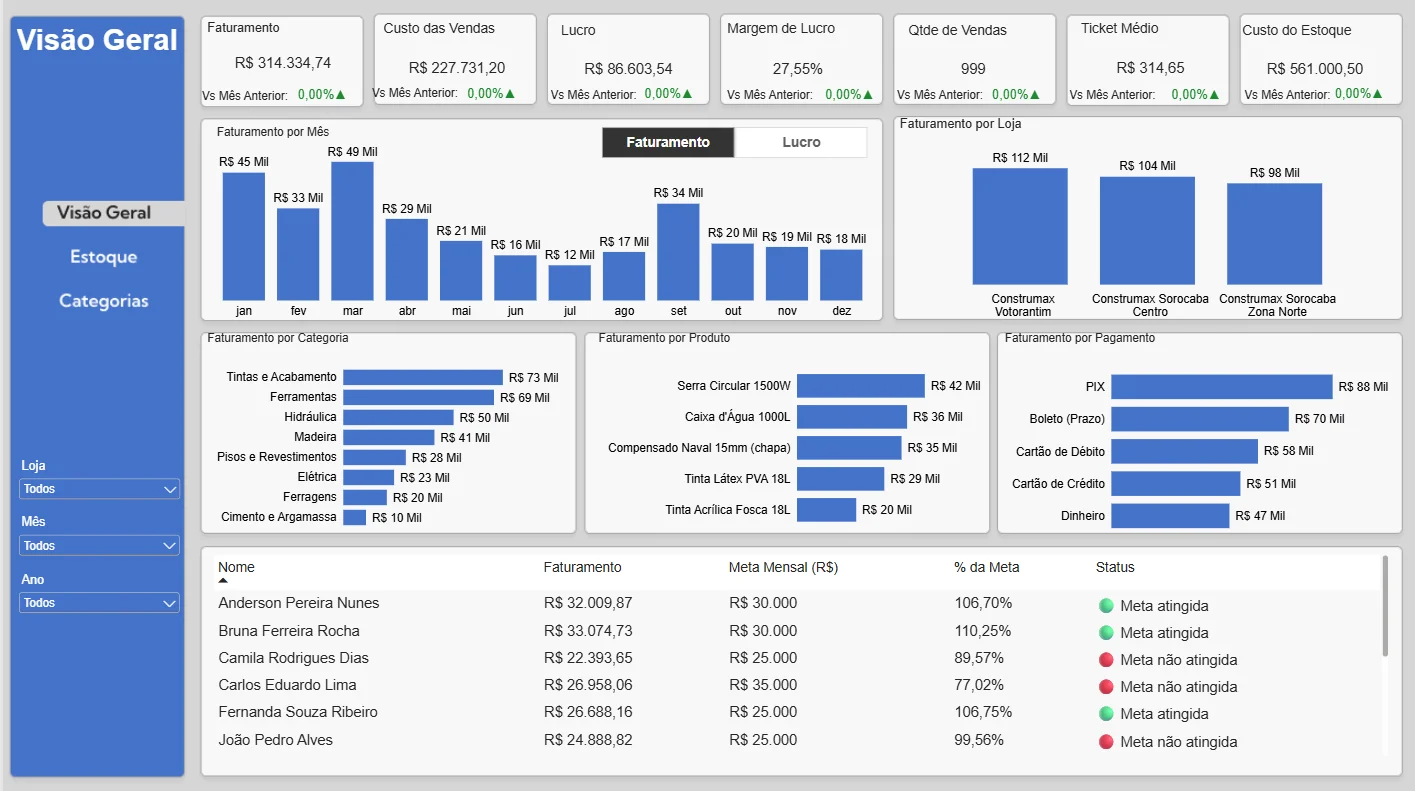The height and width of the screenshot is (791, 1415).
Task: Select the set bar in Faturamento por Mês
Action: coord(679,252)
